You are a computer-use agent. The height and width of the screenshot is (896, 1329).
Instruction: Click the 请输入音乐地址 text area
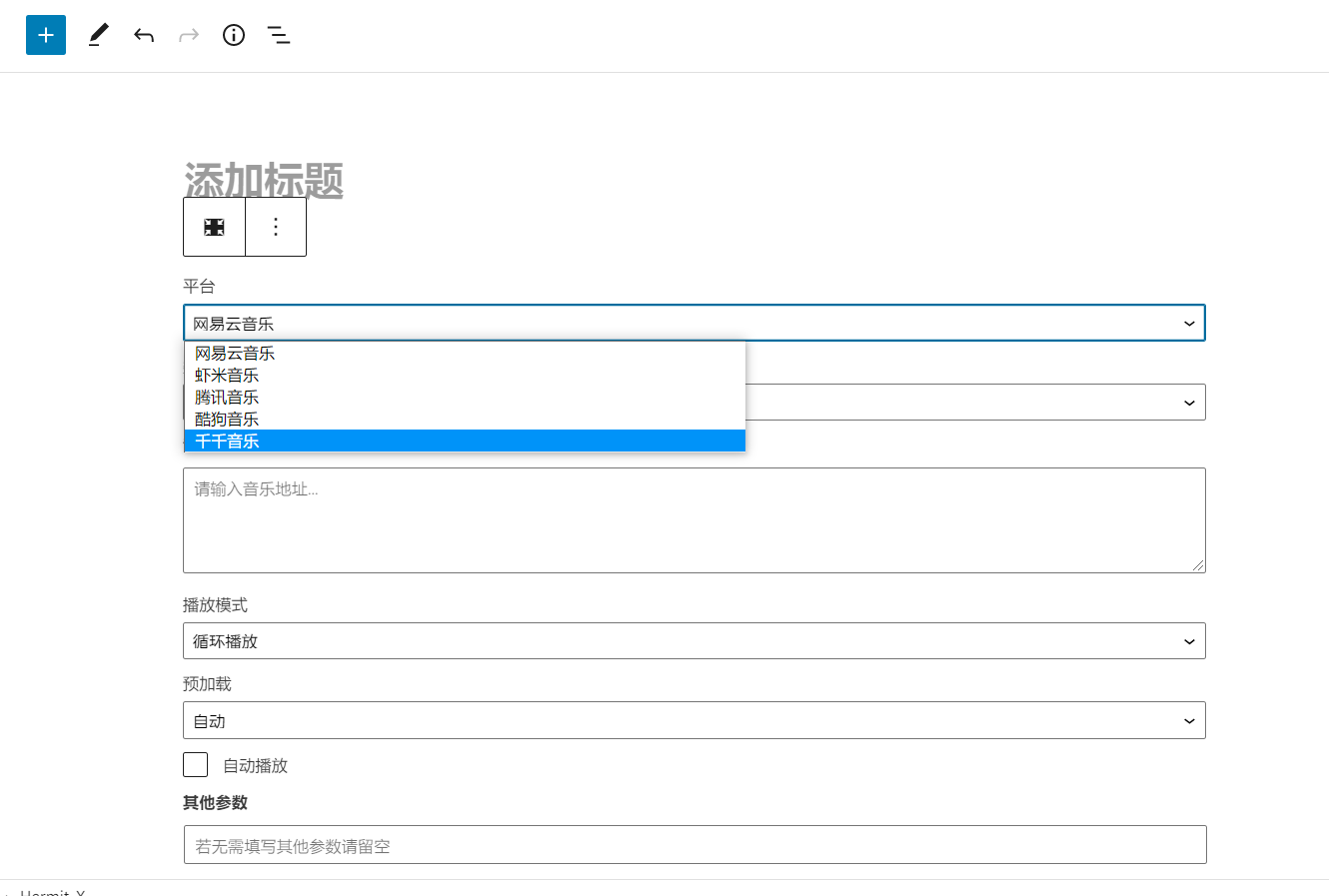(x=694, y=520)
